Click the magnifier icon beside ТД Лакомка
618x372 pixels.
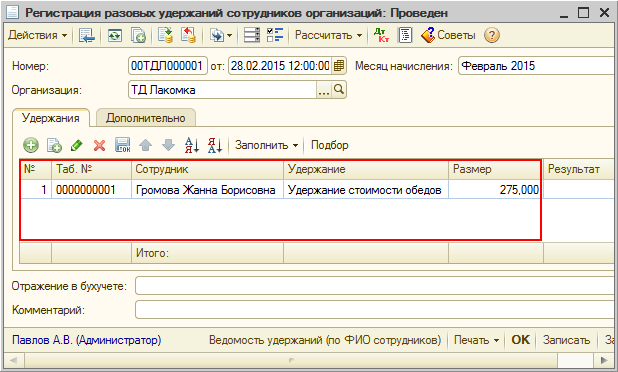339,90
